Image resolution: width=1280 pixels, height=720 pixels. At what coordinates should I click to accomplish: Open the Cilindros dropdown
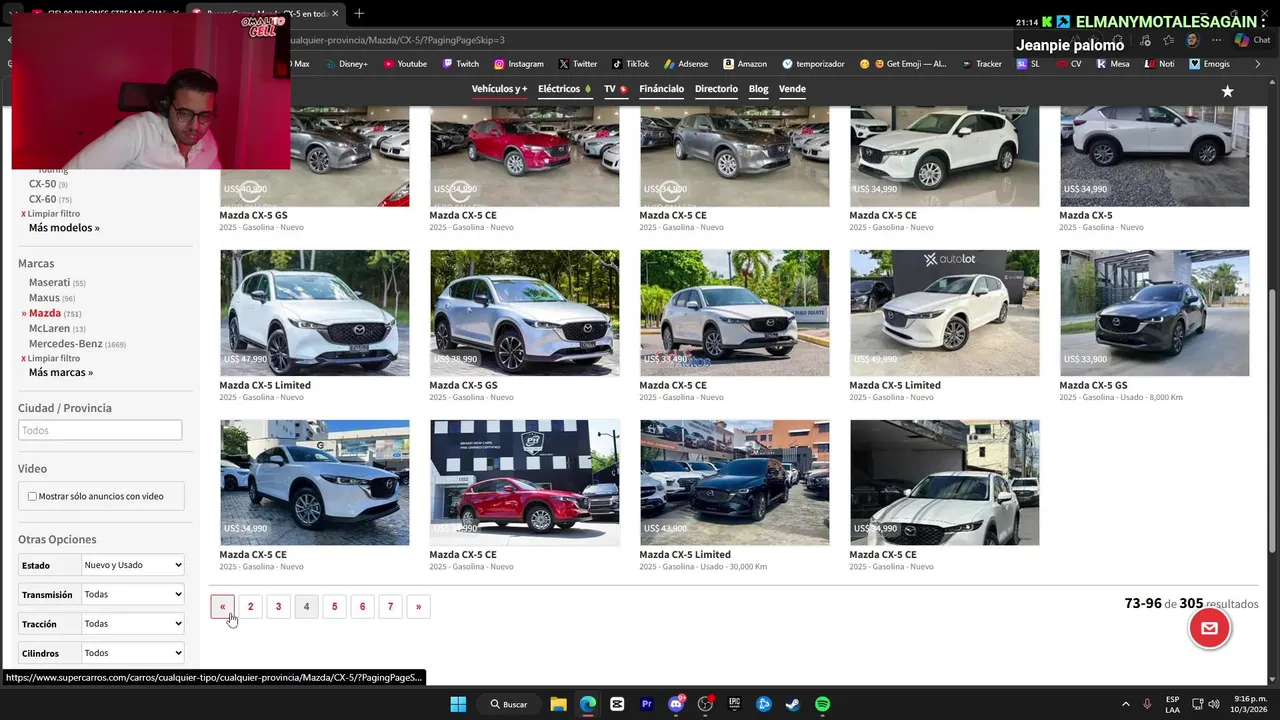point(133,653)
